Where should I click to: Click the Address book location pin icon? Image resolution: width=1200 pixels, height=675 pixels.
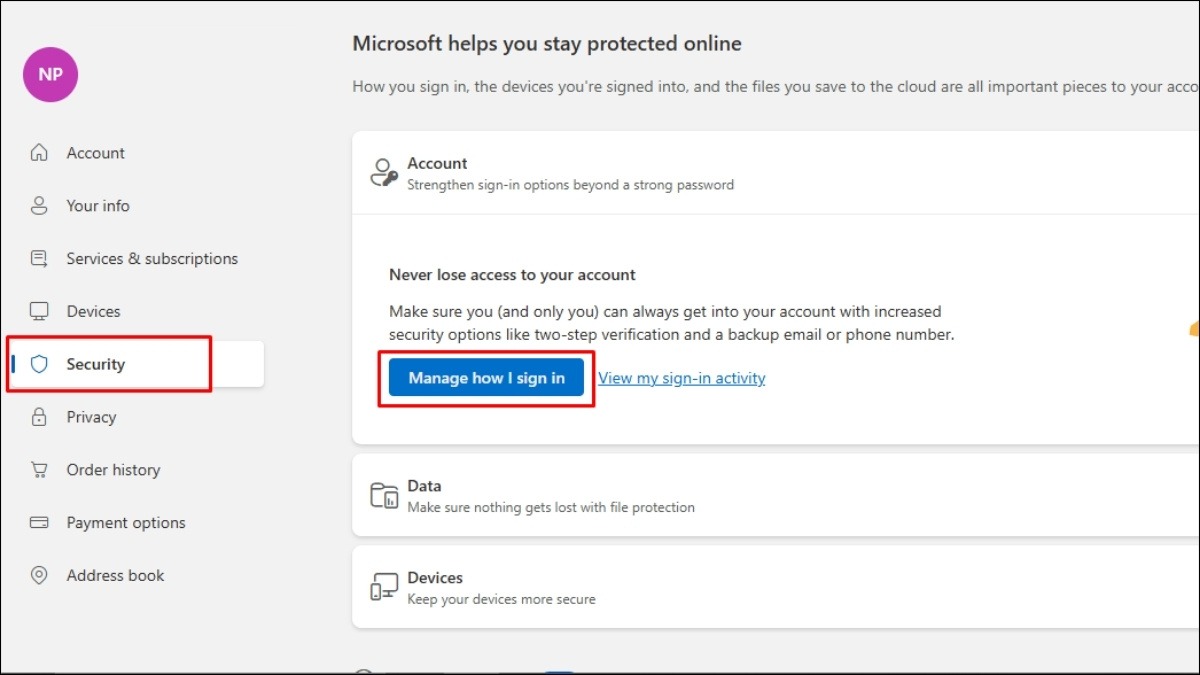tap(39, 576)
